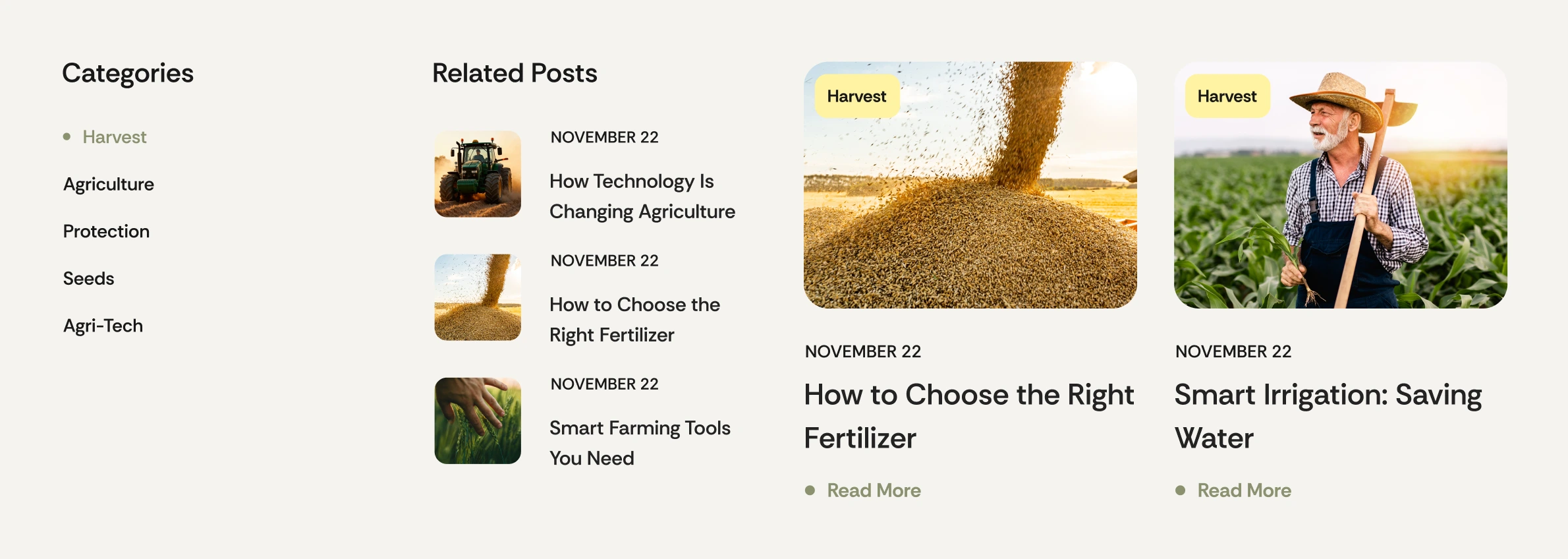Go to the Protection category
Viewport: 1568px width, 559px height.
(x=106, y=231)
